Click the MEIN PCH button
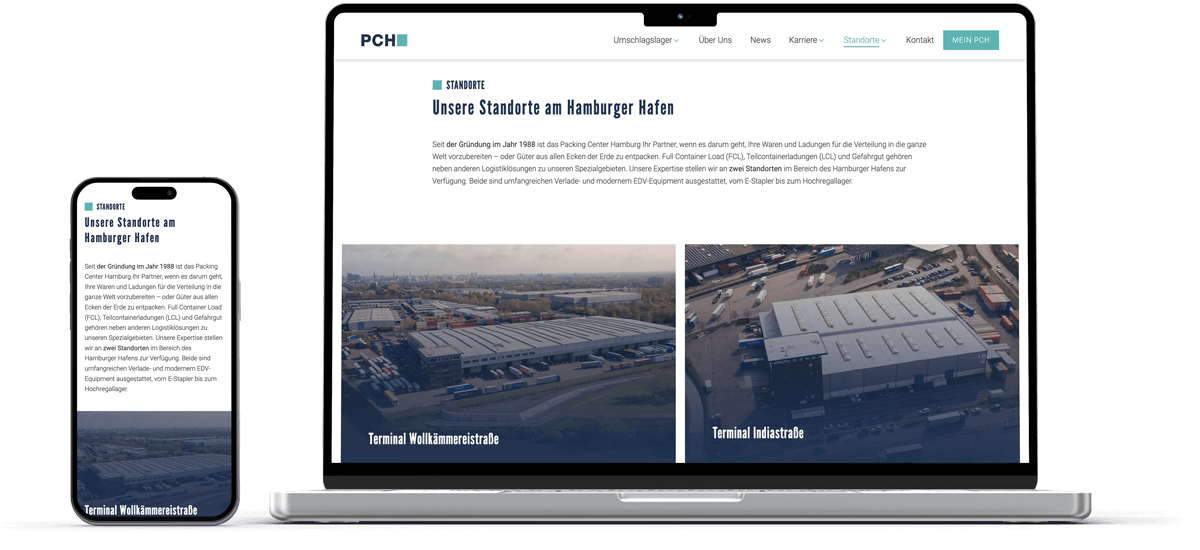Viewport: 1200px width, 550px height. pyautogui.click(x=971, y=40)
